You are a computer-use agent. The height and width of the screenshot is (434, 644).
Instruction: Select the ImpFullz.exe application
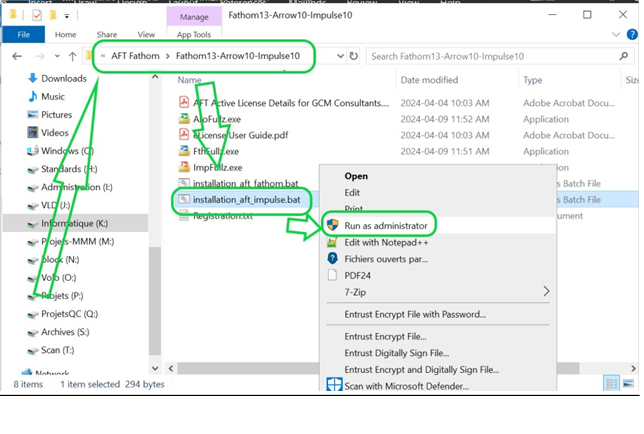click(x=210, y=168)
